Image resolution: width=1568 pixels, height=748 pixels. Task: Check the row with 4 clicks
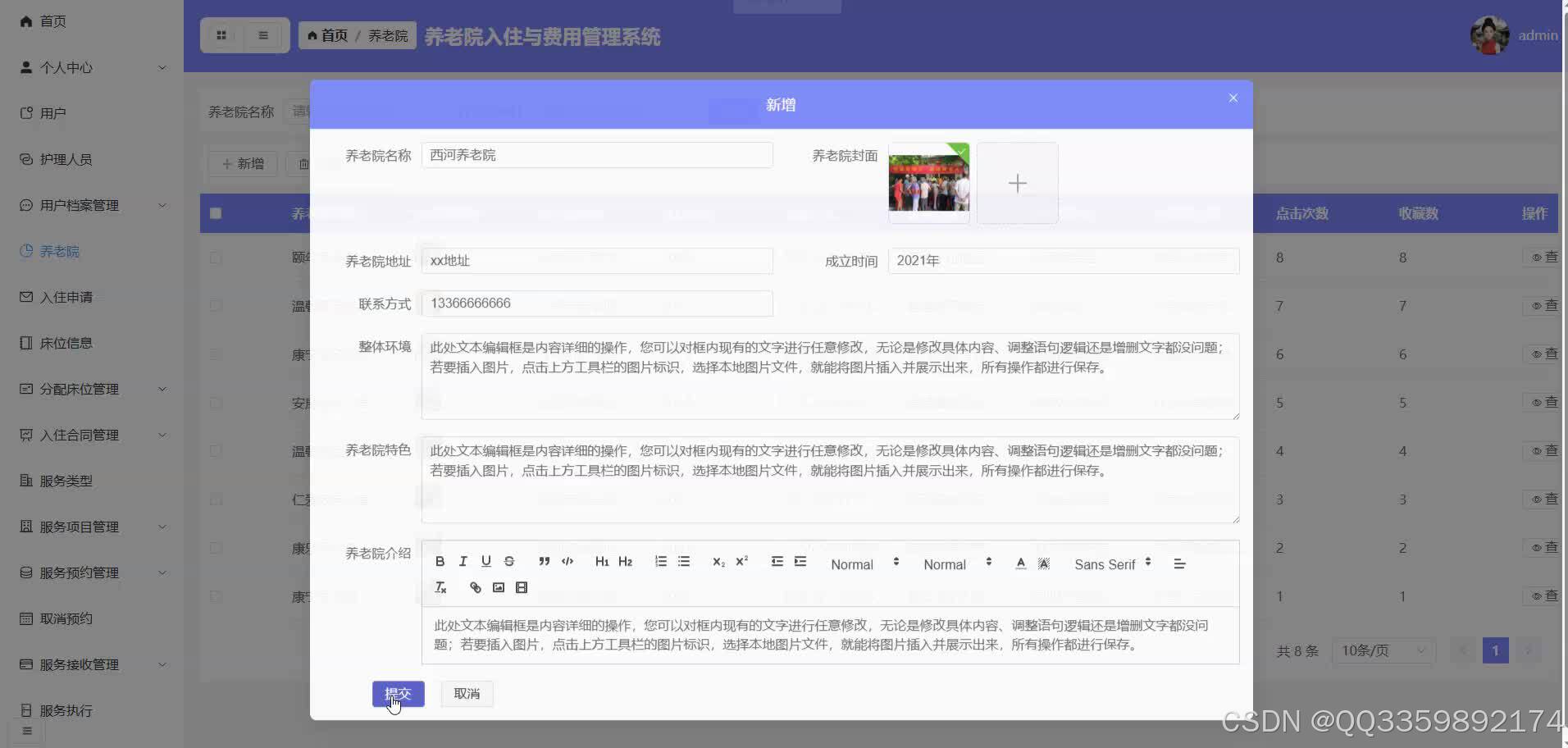[216, 451]
